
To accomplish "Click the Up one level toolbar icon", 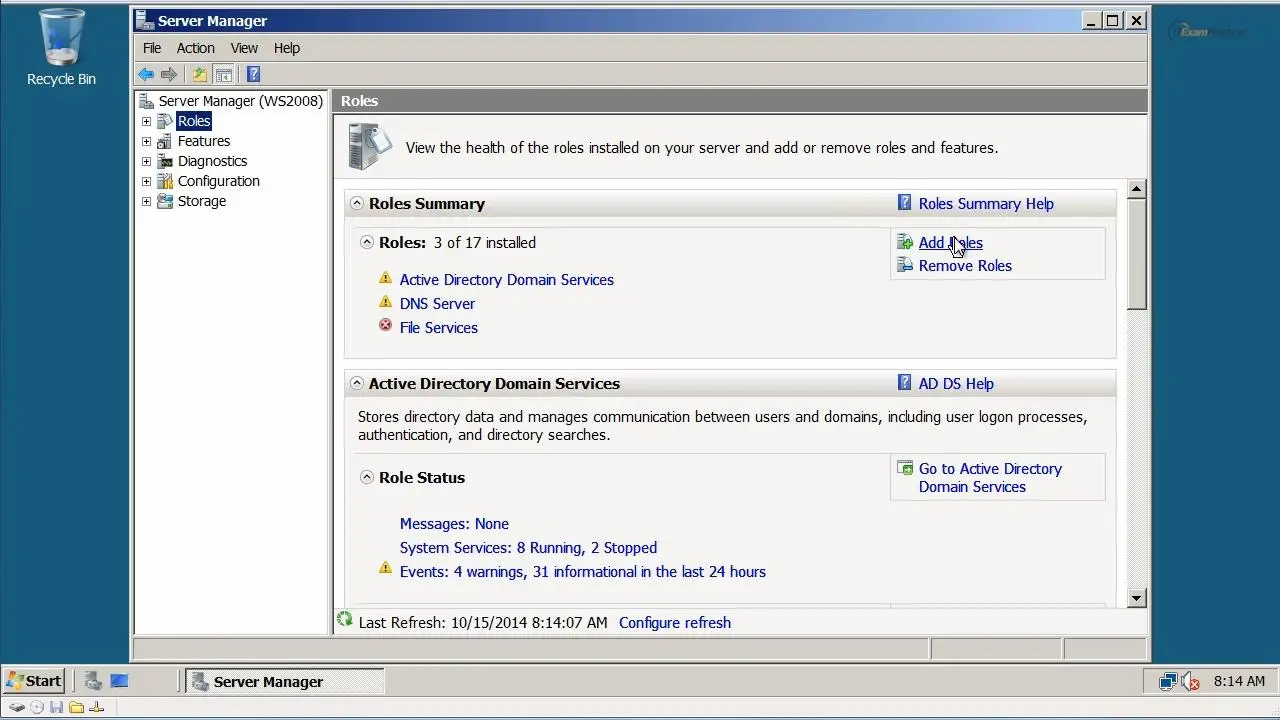I will pos(200,74).
